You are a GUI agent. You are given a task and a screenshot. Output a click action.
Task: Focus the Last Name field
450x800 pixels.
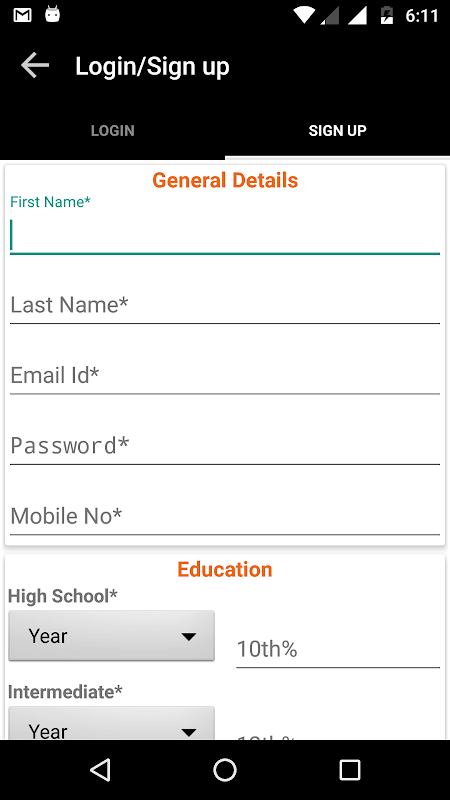tap(225, 305)
